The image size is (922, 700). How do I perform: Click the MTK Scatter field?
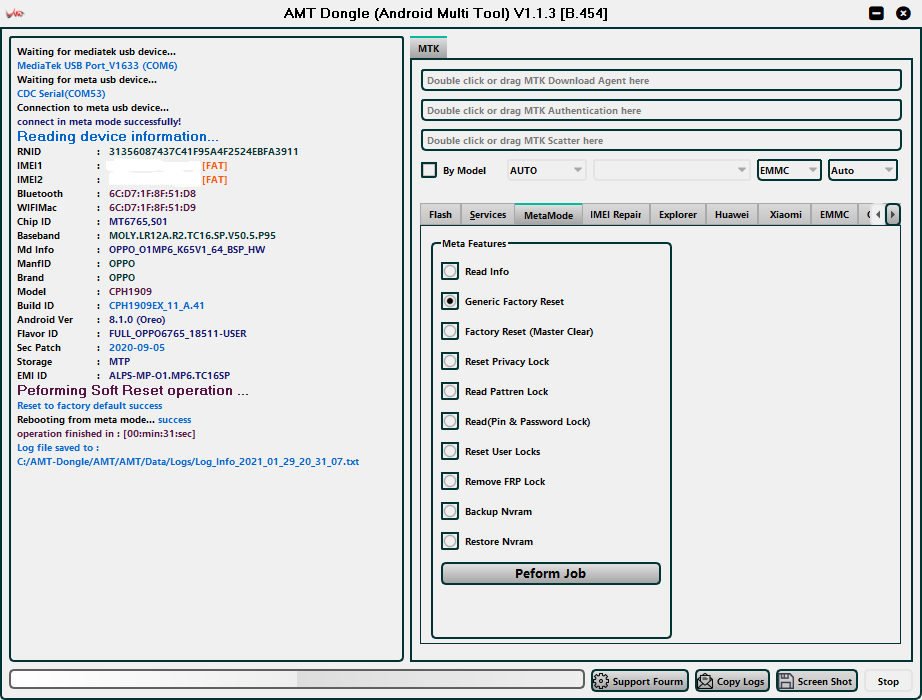[661, 141]
